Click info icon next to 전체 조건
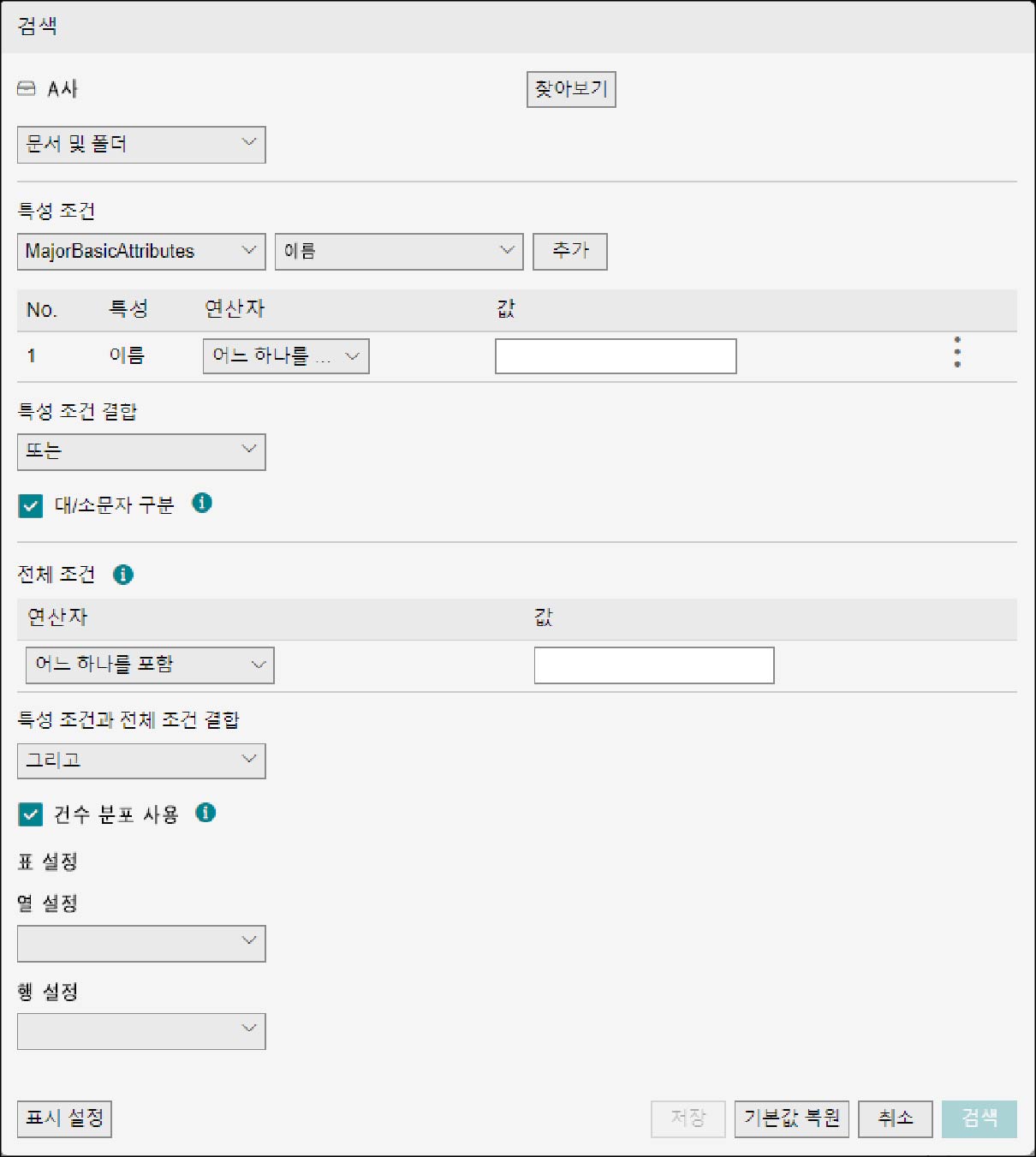1036x1157 pixels. pos(123,575)
